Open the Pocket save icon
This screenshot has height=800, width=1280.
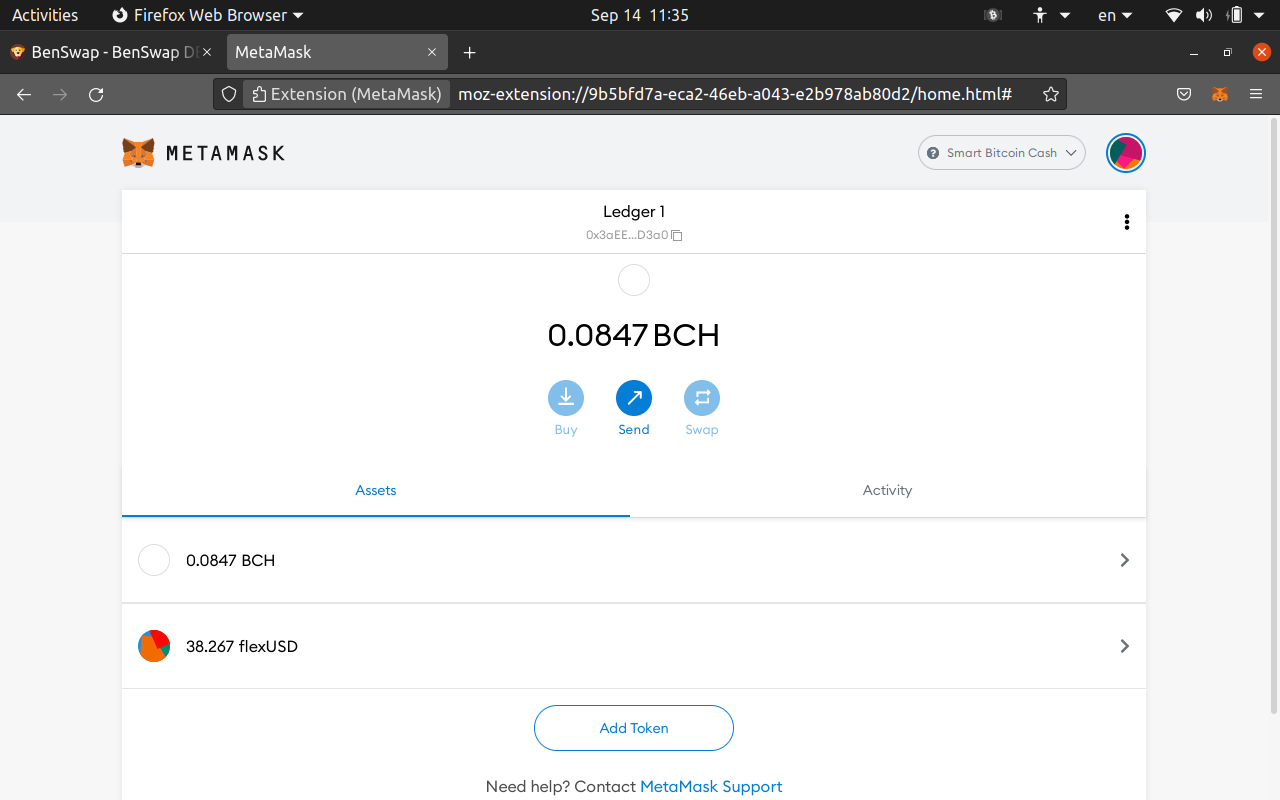(1184, 94)
